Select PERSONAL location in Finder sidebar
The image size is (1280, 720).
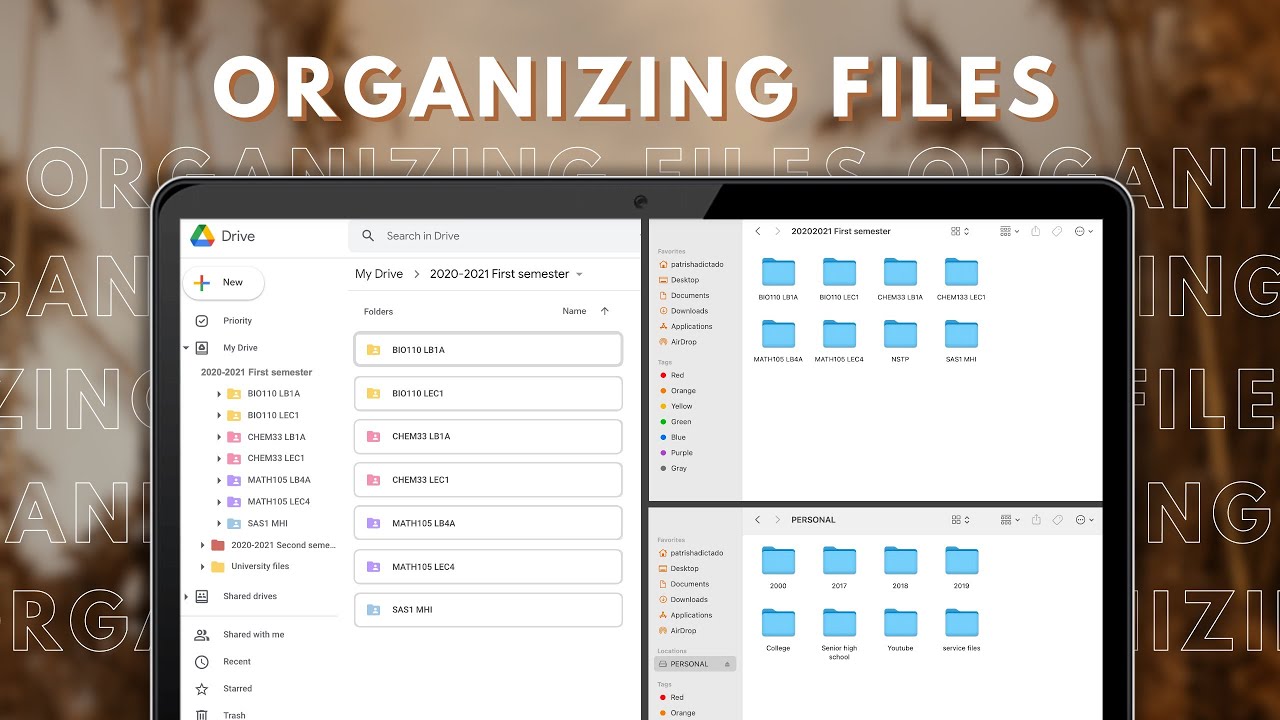pyautogui.click(x=694, y=664)
